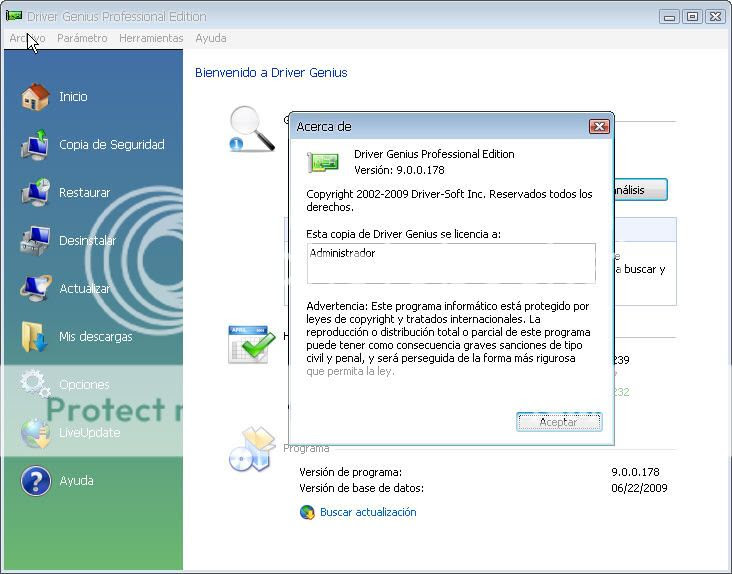The height and width of the screenshot is (574, 732).
Task: Click the Desinstalar icon in sidebar
Action: (35, 240)
